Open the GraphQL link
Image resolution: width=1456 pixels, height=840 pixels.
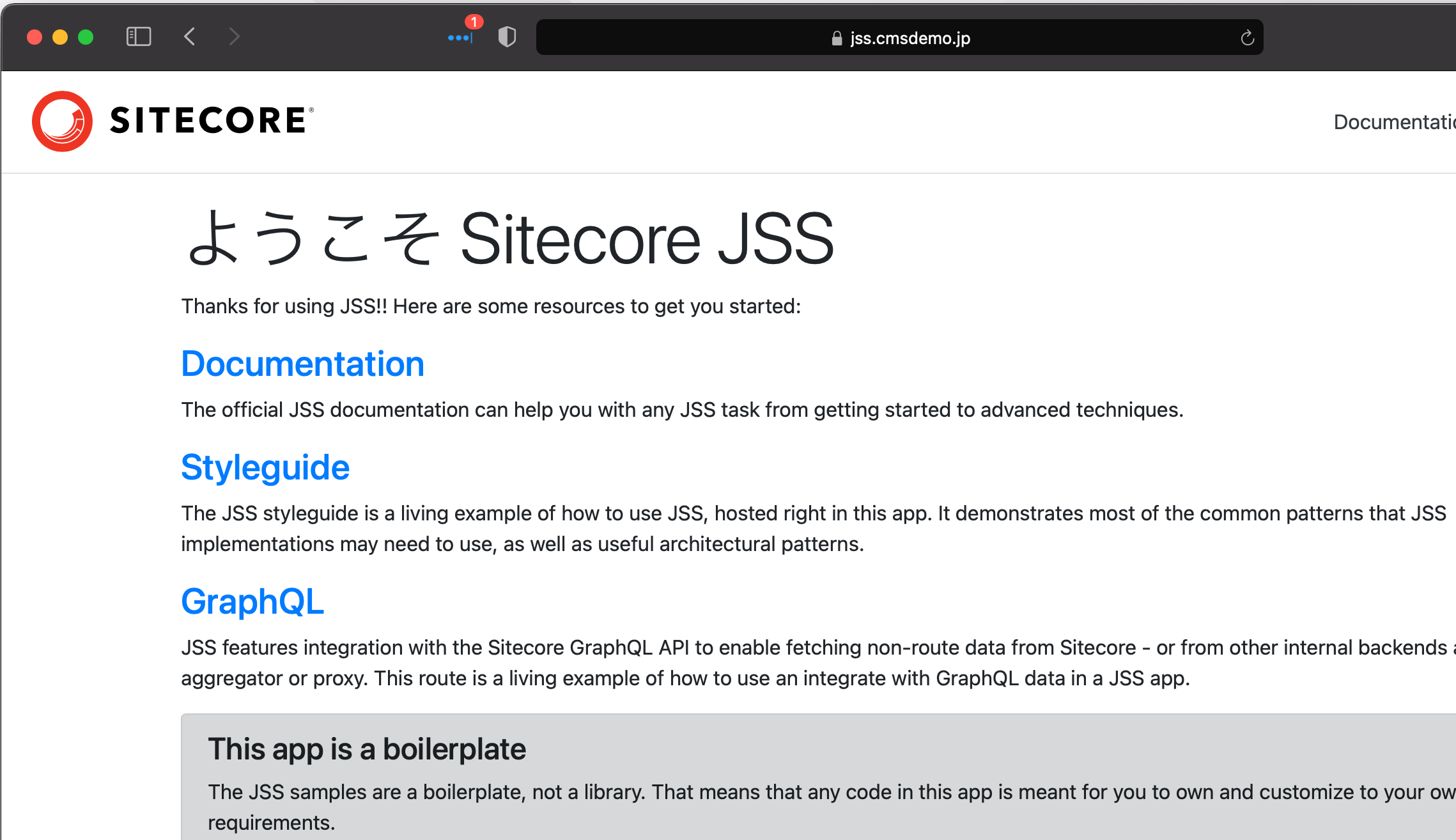252,602
